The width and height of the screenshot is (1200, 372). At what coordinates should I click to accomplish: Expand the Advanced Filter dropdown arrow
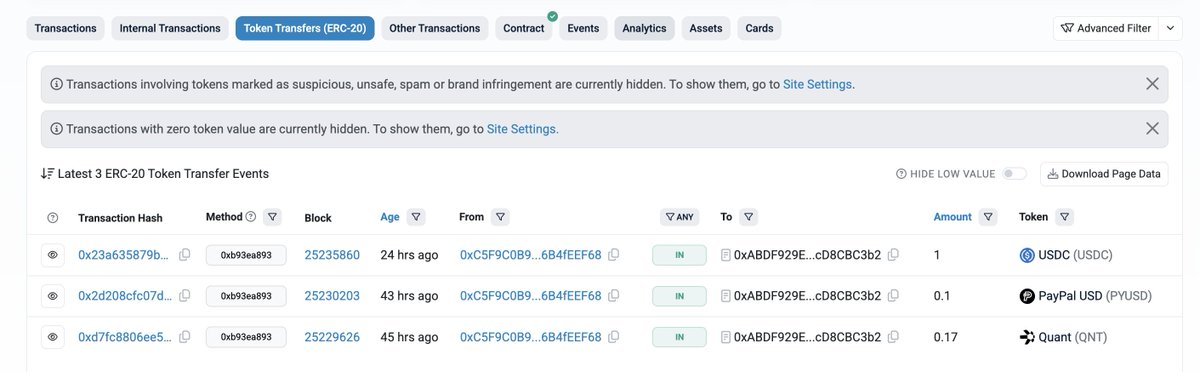(1171, 28)
